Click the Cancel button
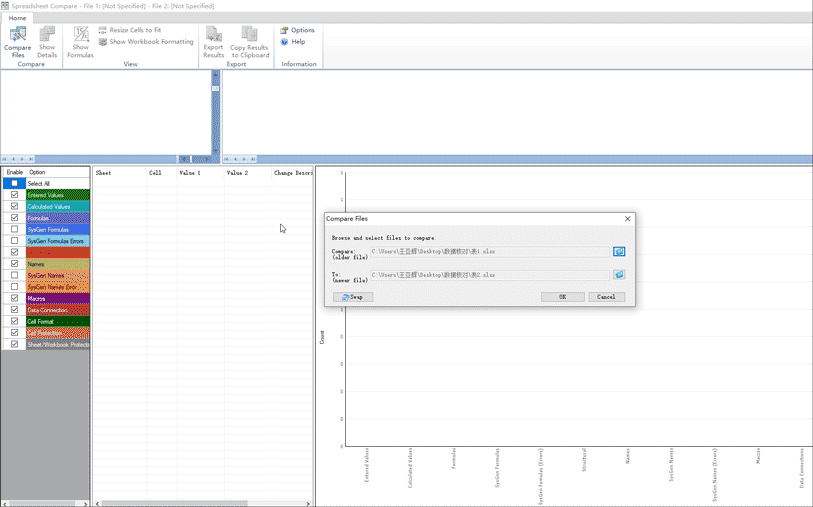 click(606, 297)
